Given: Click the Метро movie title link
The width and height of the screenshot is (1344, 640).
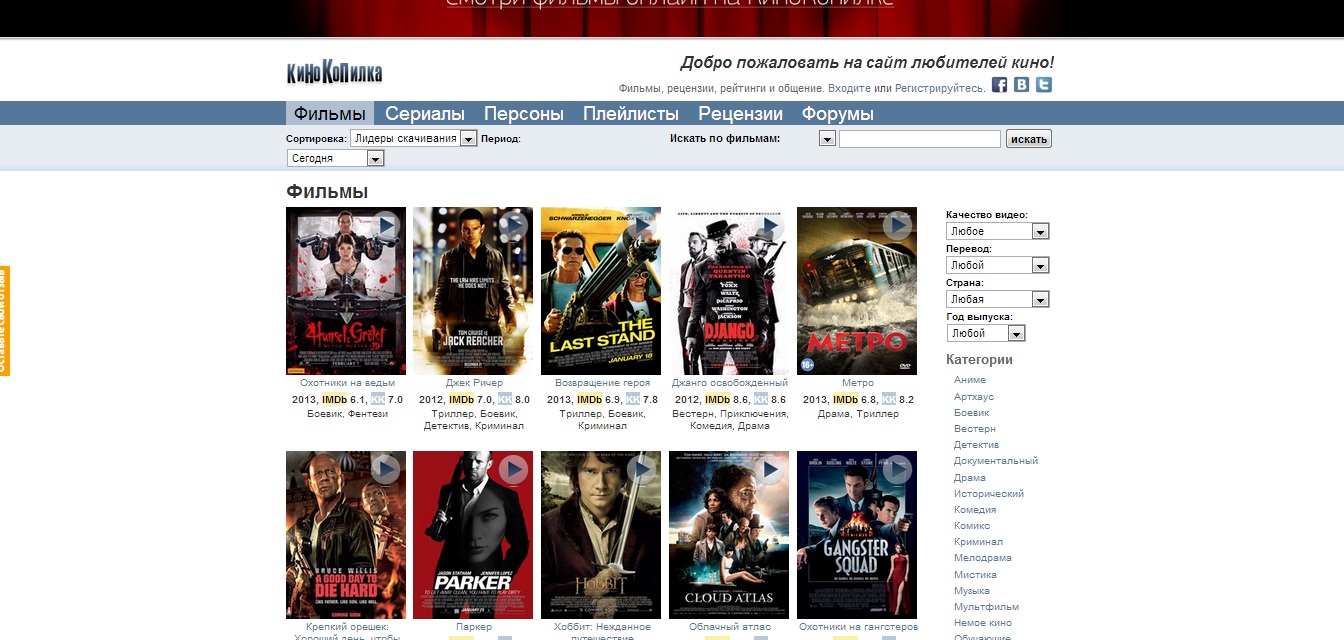Looking at the screenshot, I should pyautogui.click(x=858, y=383).
